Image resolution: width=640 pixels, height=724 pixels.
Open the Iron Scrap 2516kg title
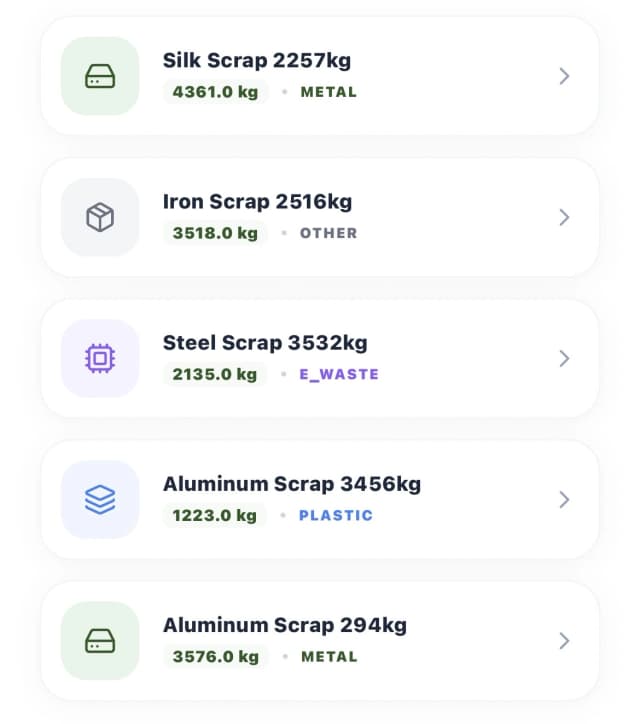257,202
